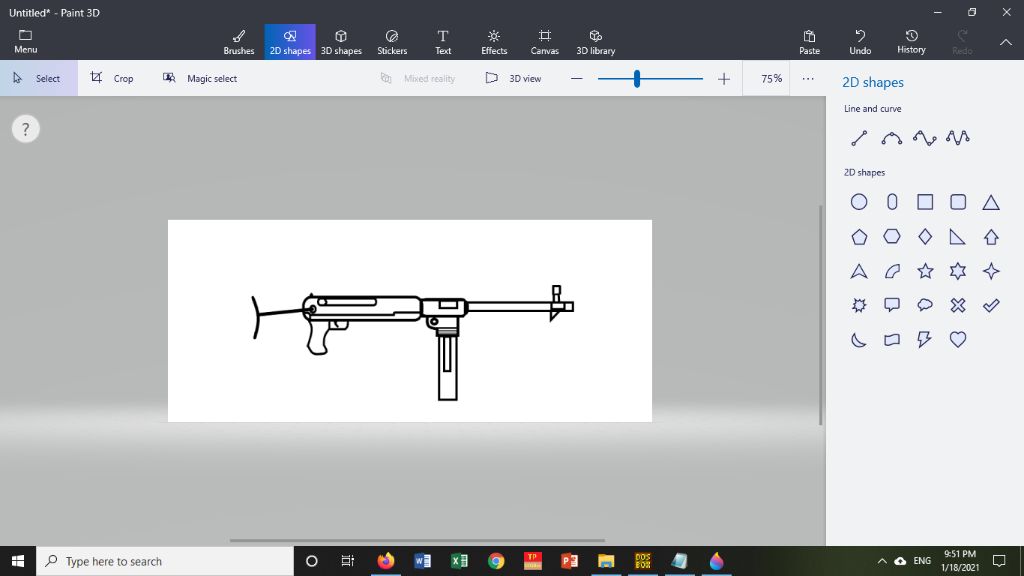Choose the Right Triangle shape
The height and width of the screenshot is (576, 1024).
[957, 236]
